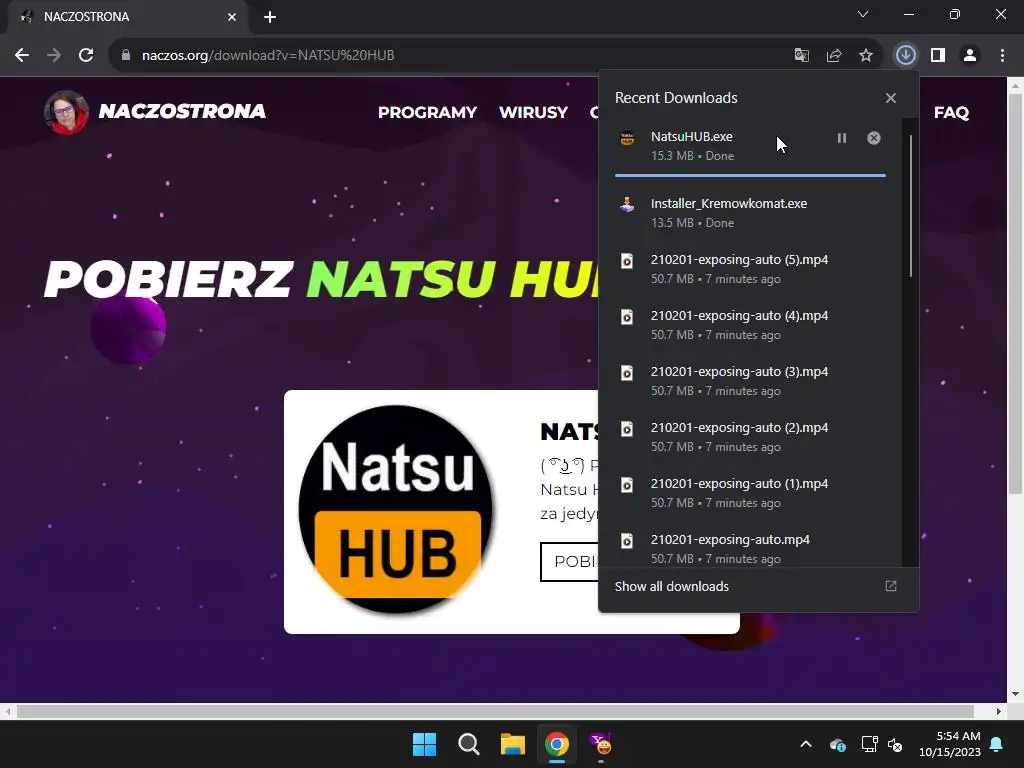The image size is (1024, 768).
Task: Reload the naczos.org page
Action: (x=86, y=56)
